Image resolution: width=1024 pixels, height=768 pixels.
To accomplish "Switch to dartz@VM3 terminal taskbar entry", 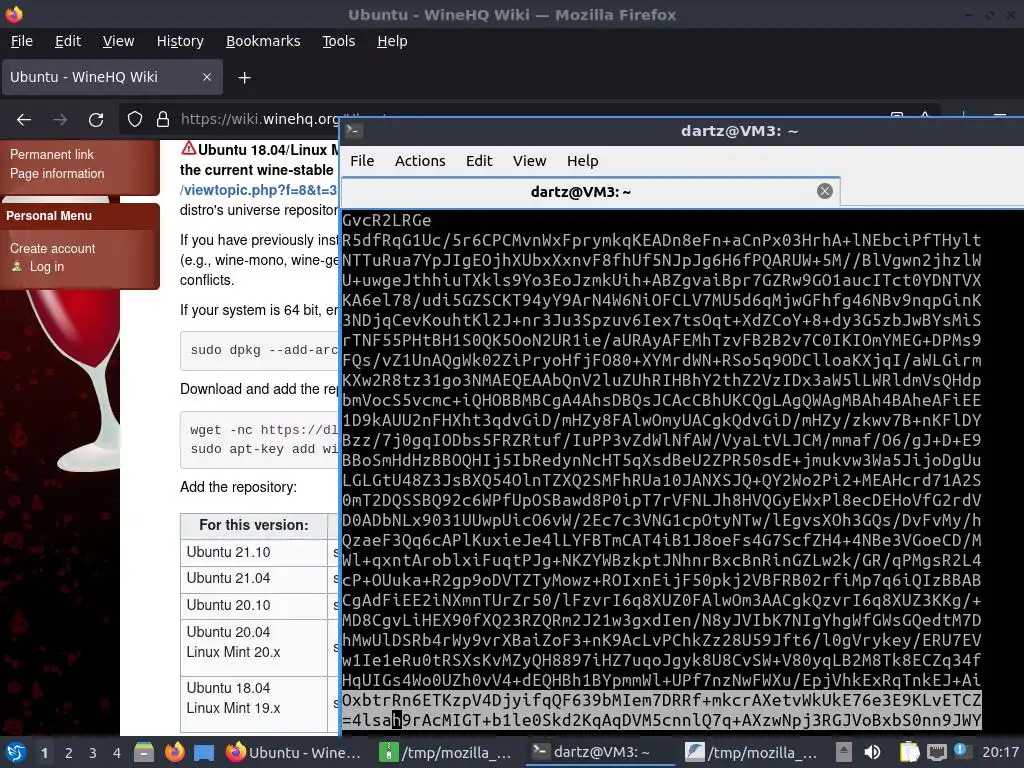I will pyautogui.click(x=600, y=752).
